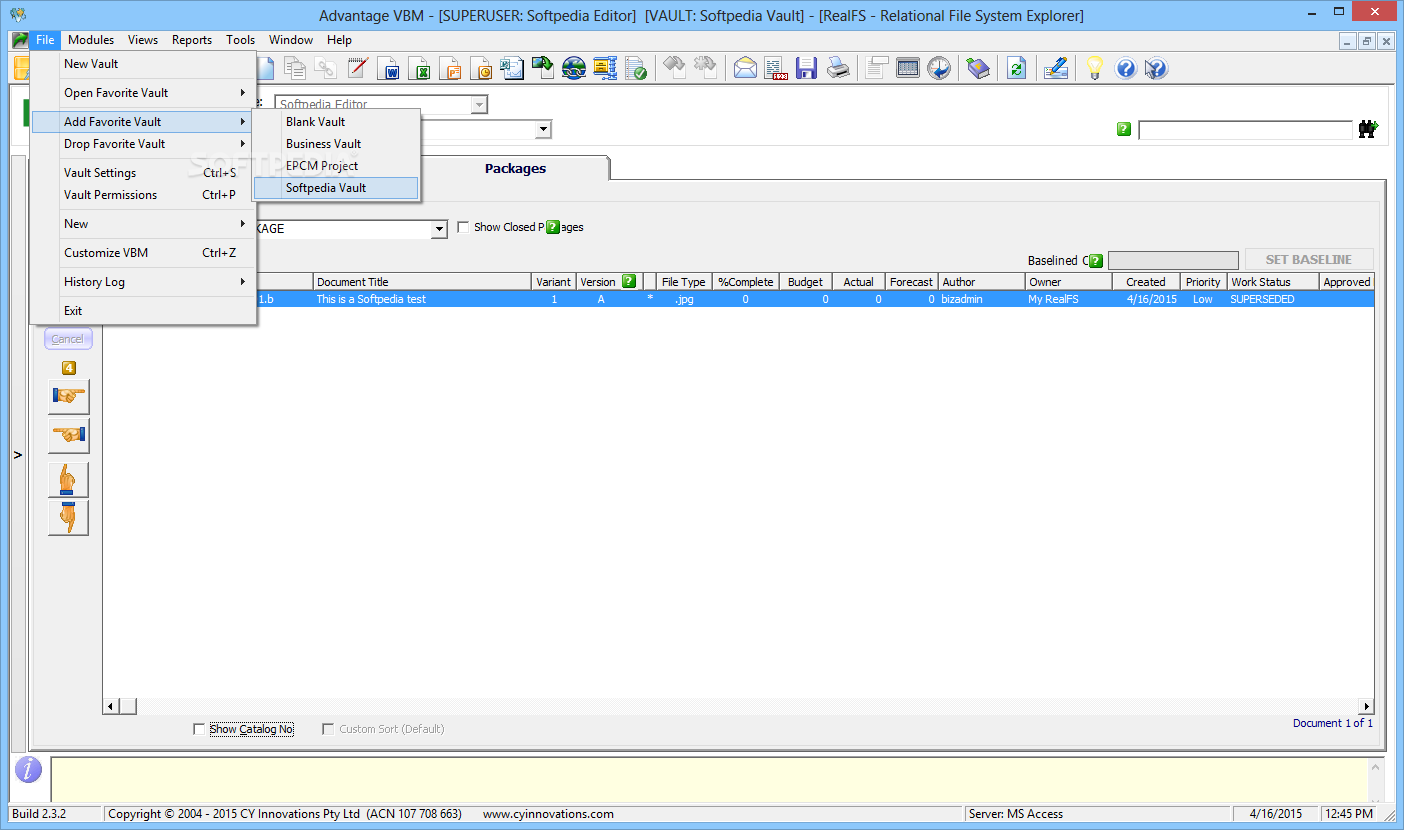Click the signature pen toolbar icon

click(x=1055, y=69)
